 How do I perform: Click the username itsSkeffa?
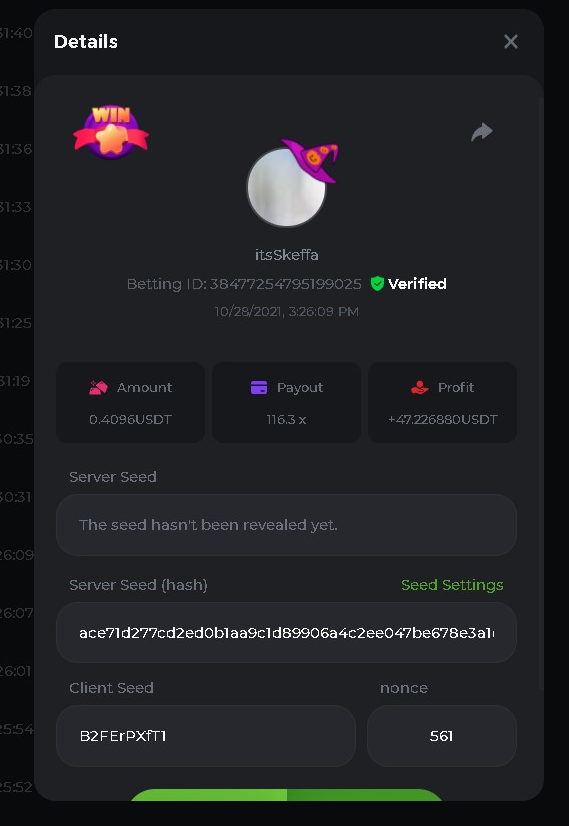coord(287,255)
